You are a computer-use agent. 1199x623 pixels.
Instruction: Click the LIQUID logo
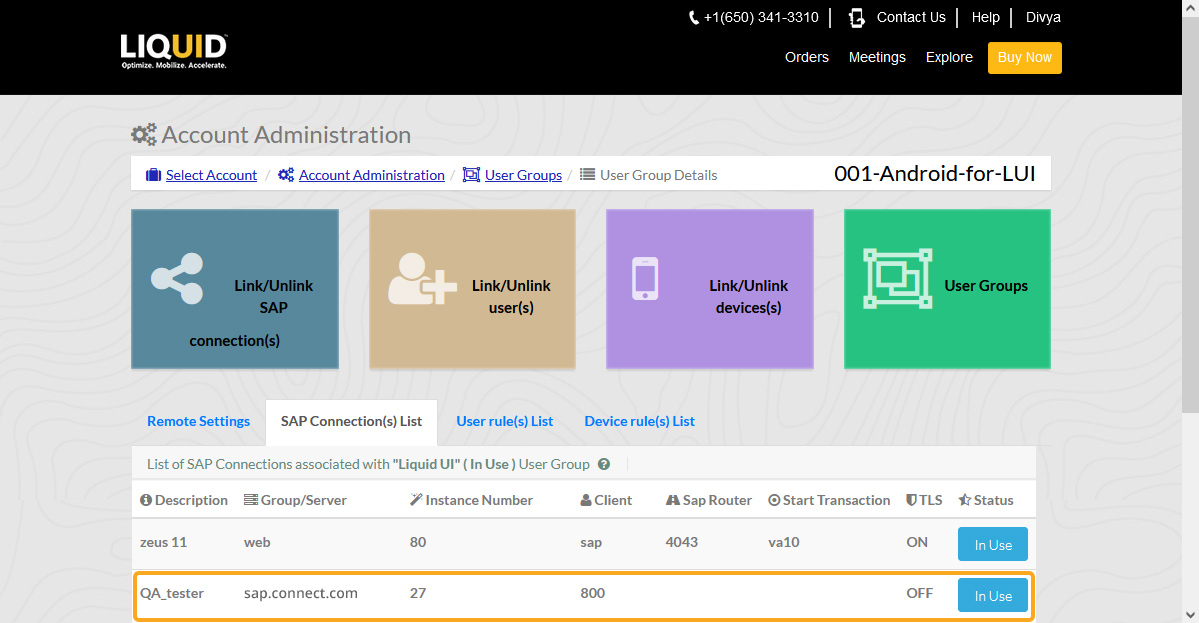click(x=174, y=51)
